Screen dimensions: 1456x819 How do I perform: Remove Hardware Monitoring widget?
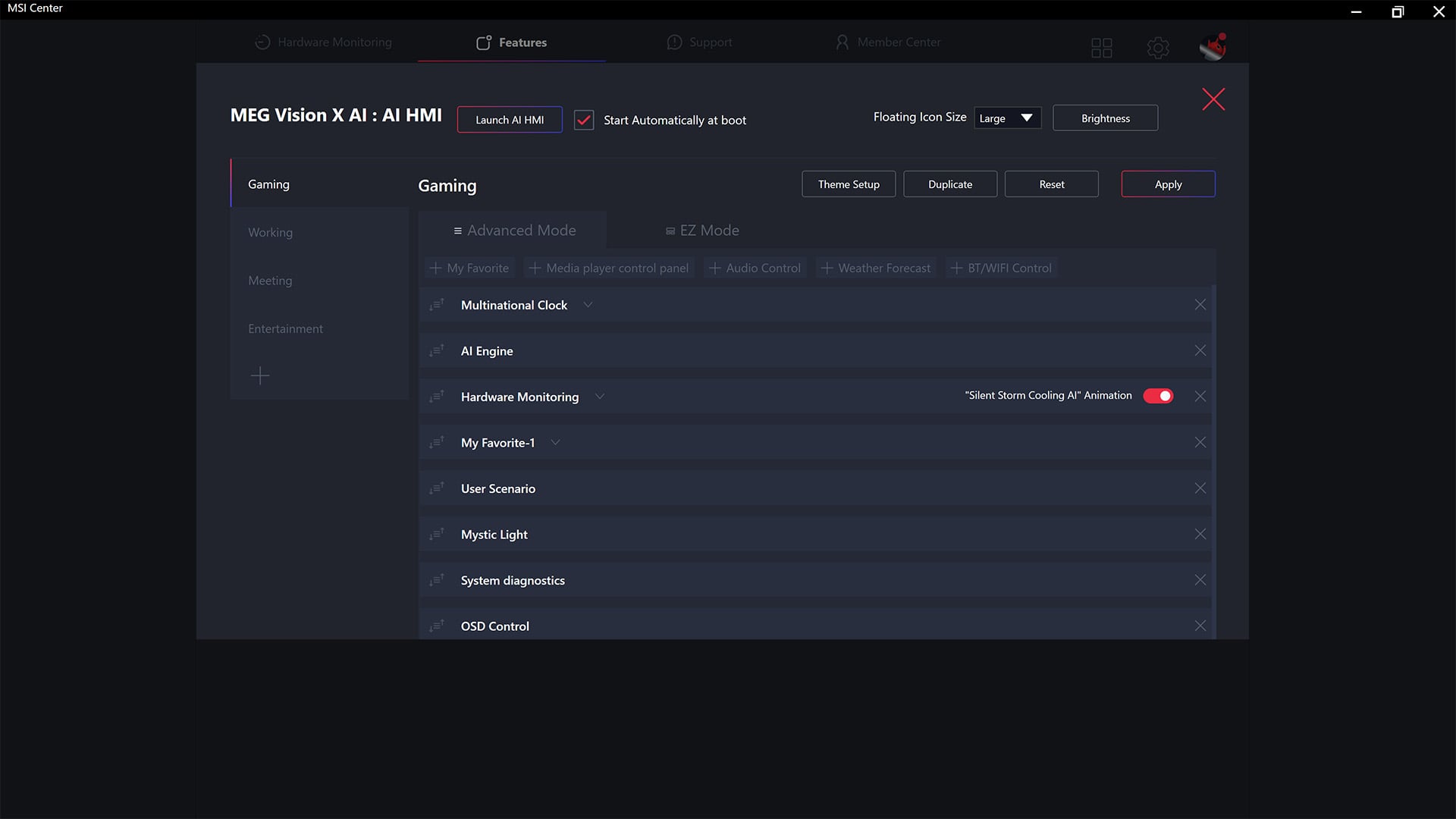(x=1200, y=397)
